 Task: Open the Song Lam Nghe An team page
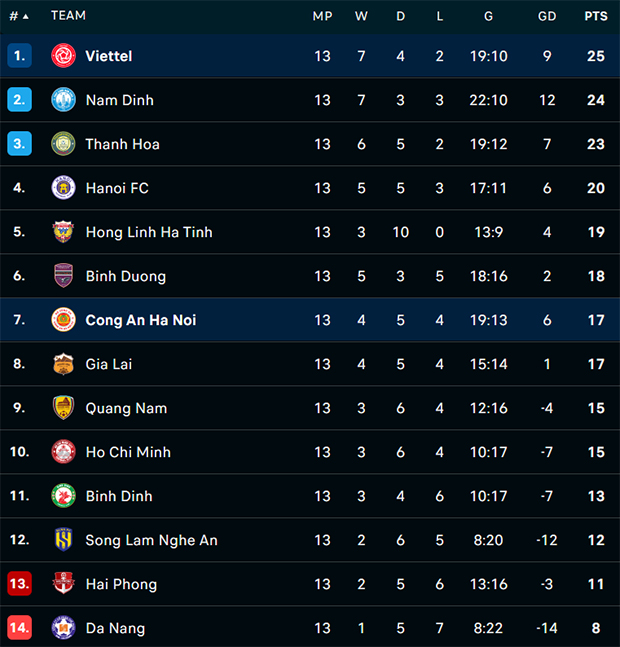(x=151, y=540)
